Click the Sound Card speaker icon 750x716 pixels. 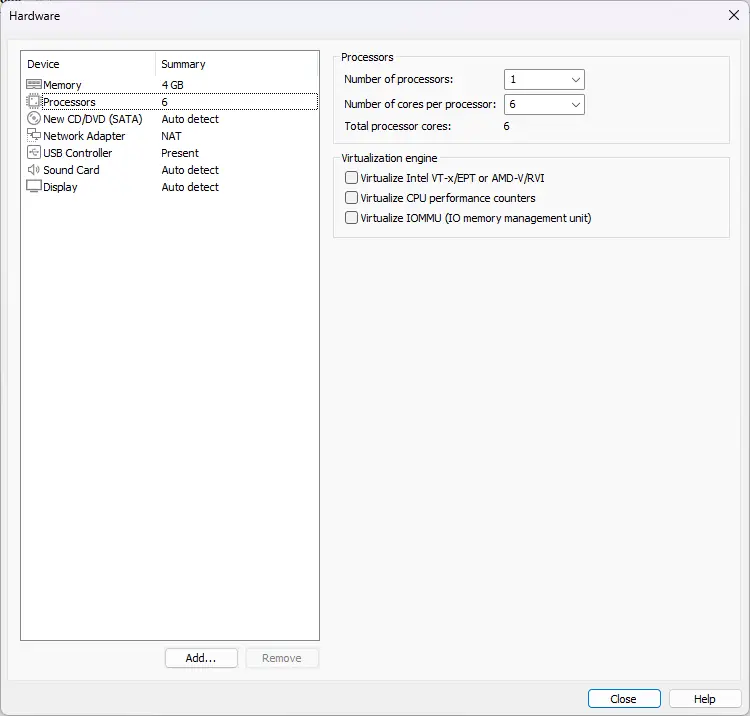(x=33, y=170)
